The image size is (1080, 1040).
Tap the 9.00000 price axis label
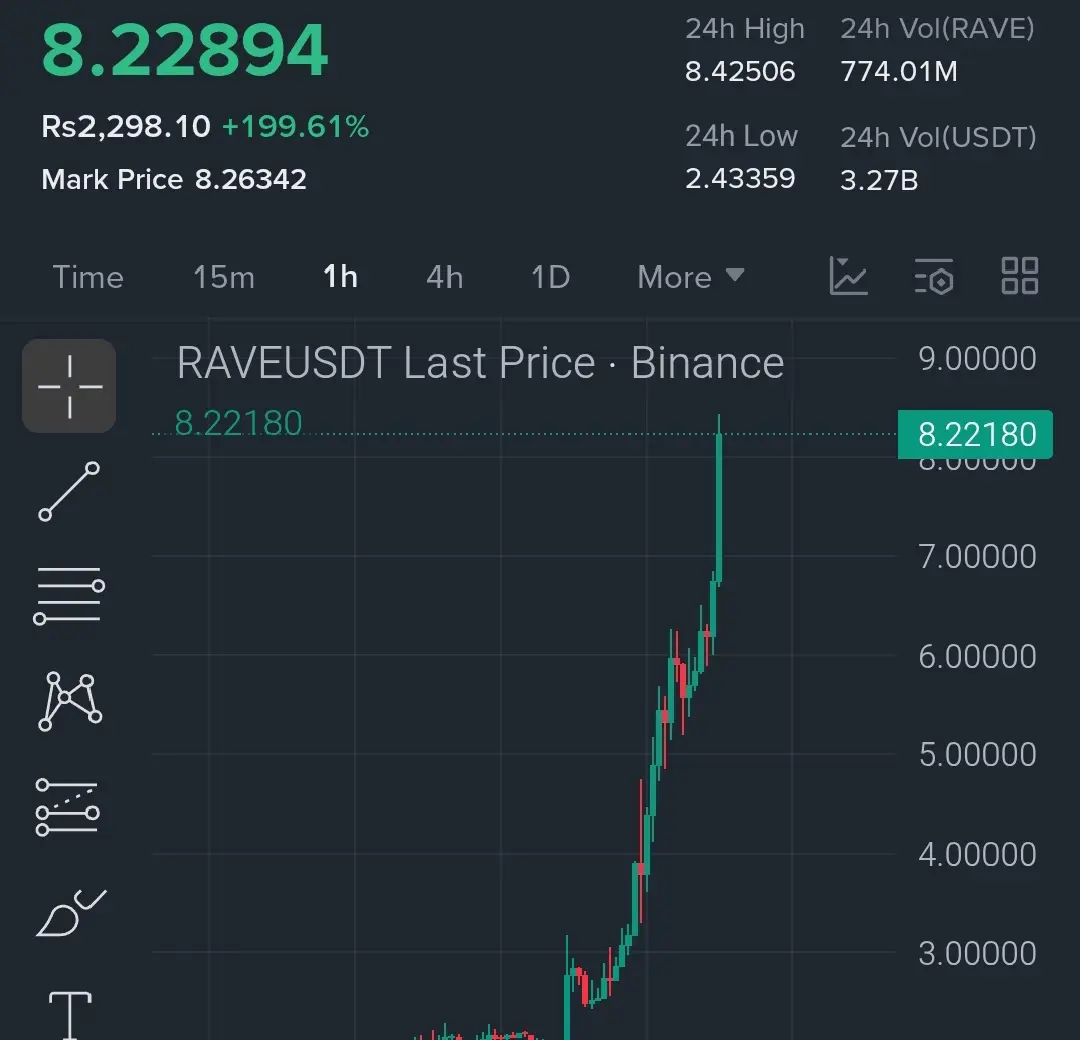pyautogui.click(x=977, y=359)
